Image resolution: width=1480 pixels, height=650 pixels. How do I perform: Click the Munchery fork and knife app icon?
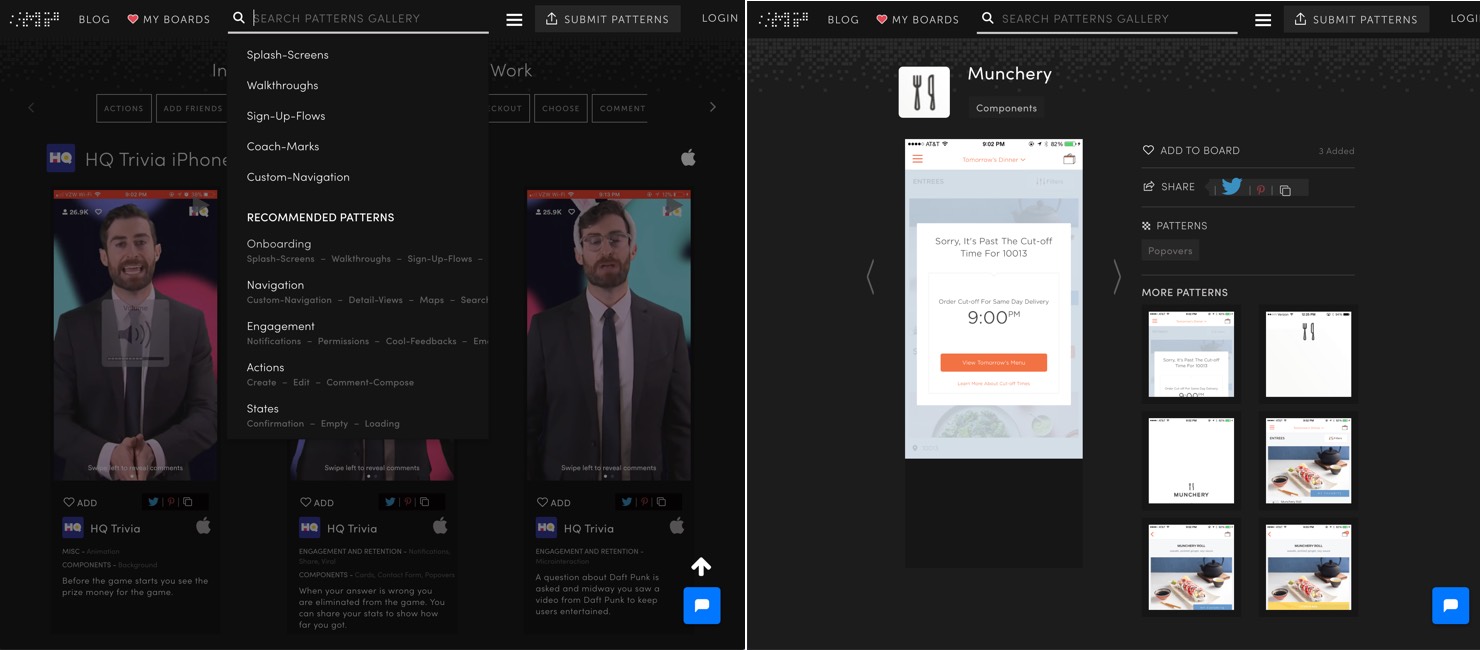[924, 93]
